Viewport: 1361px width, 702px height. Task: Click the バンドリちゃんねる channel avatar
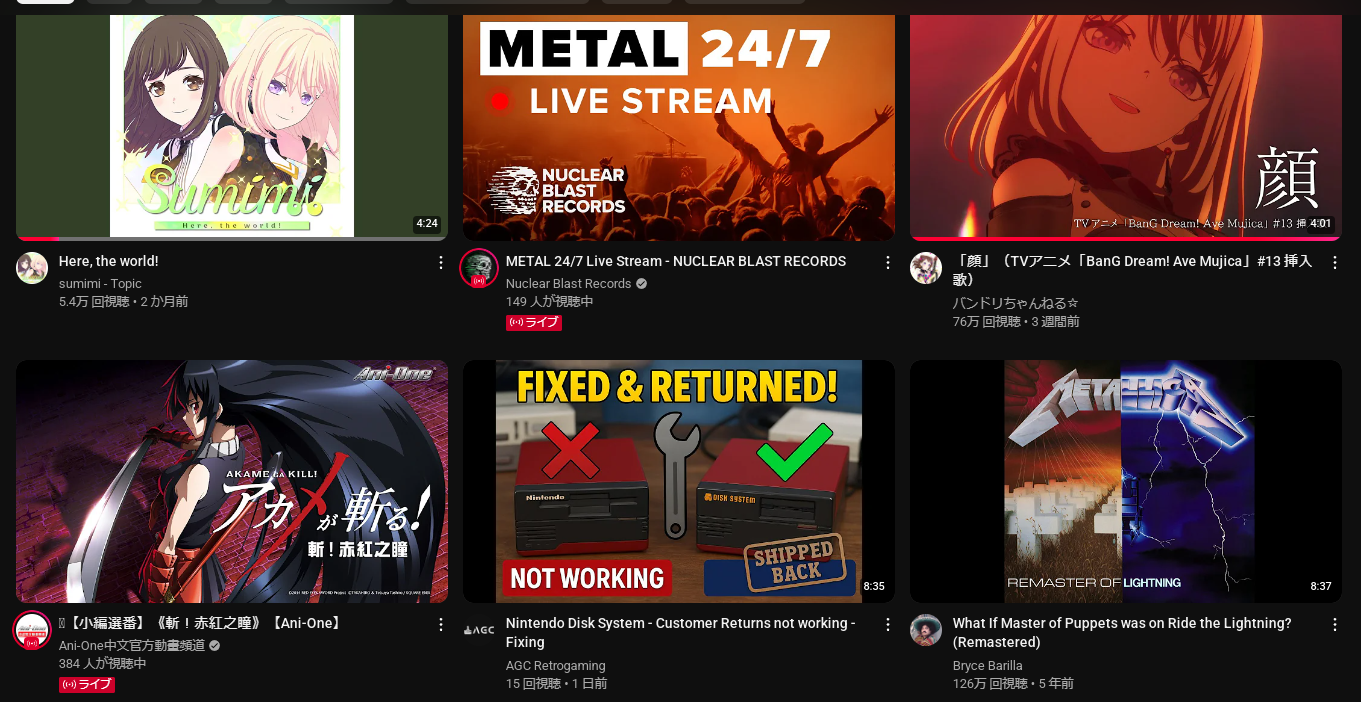pyautogui.click(x=926, y=268)
